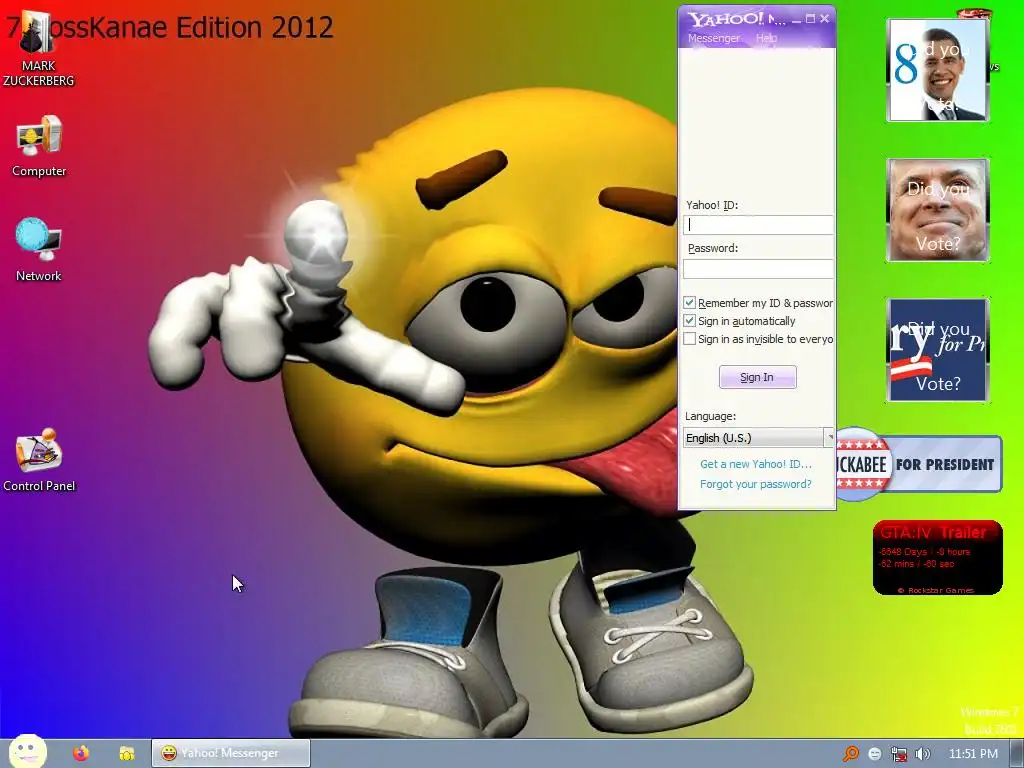Maximize the Yahoo! Messenger window
Screen dimensions: 1024x768
point(810,19)
